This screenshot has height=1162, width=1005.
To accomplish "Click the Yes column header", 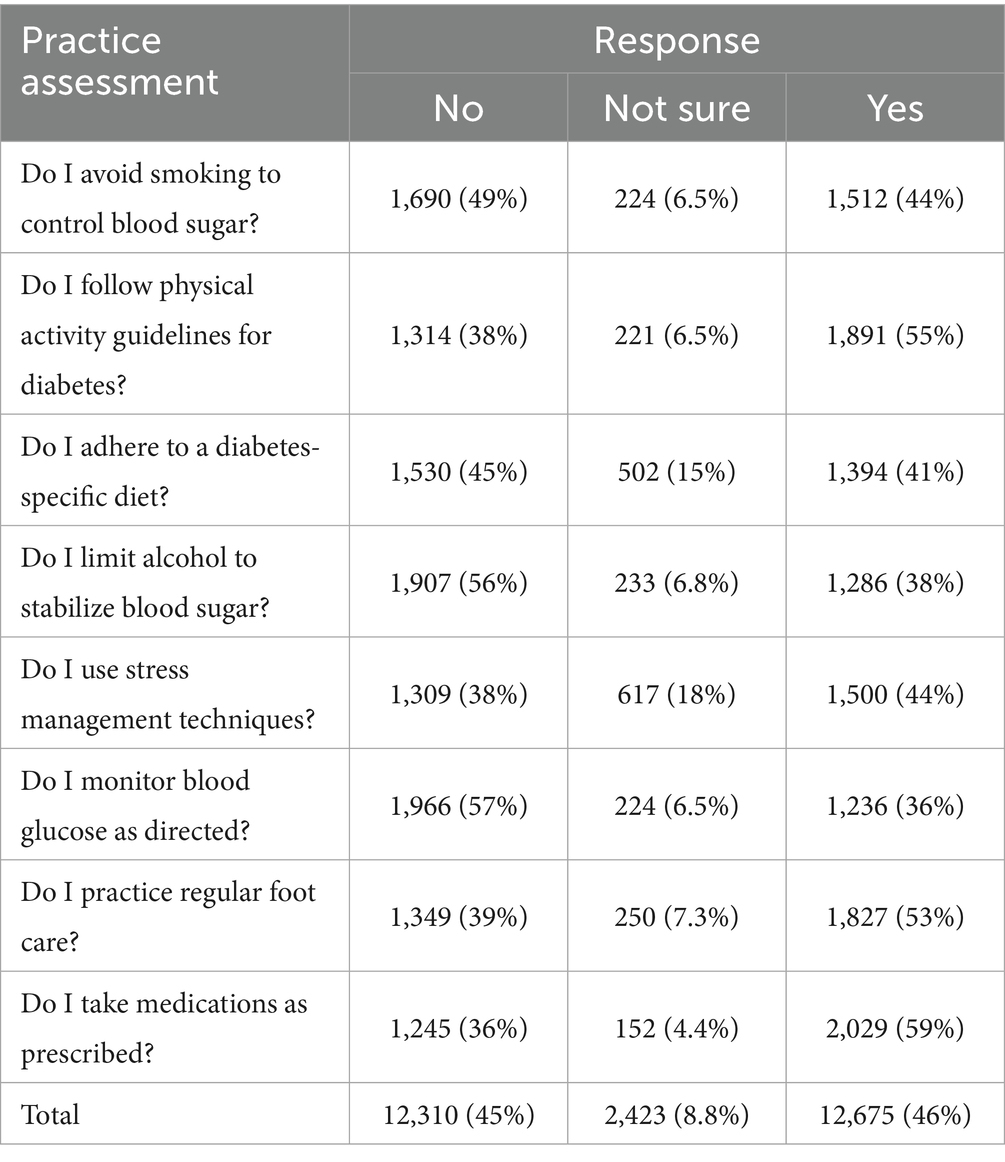I will (x=895, y=107).
